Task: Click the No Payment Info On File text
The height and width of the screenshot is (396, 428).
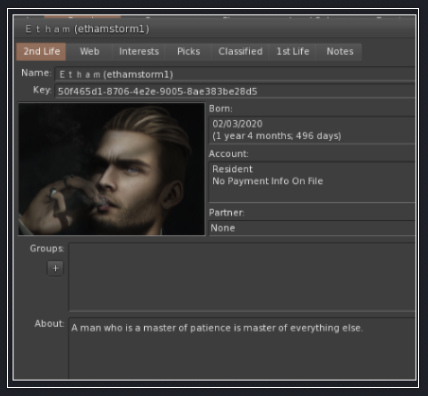Action: coord(268,181)
